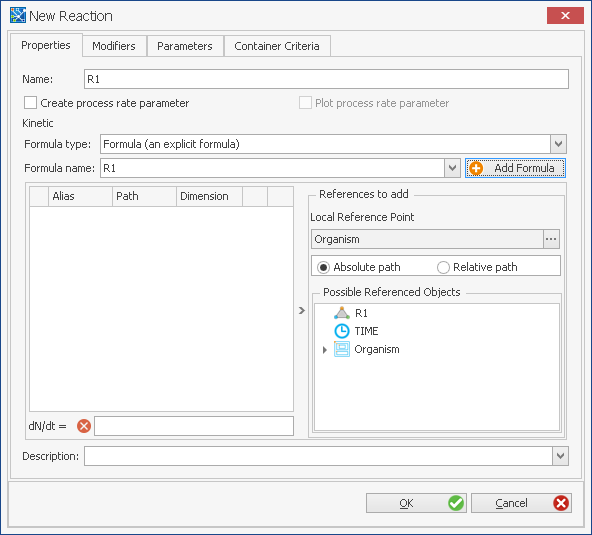Click the R1 reaction triangle icon
592x535 pixels.
point(342,313)
